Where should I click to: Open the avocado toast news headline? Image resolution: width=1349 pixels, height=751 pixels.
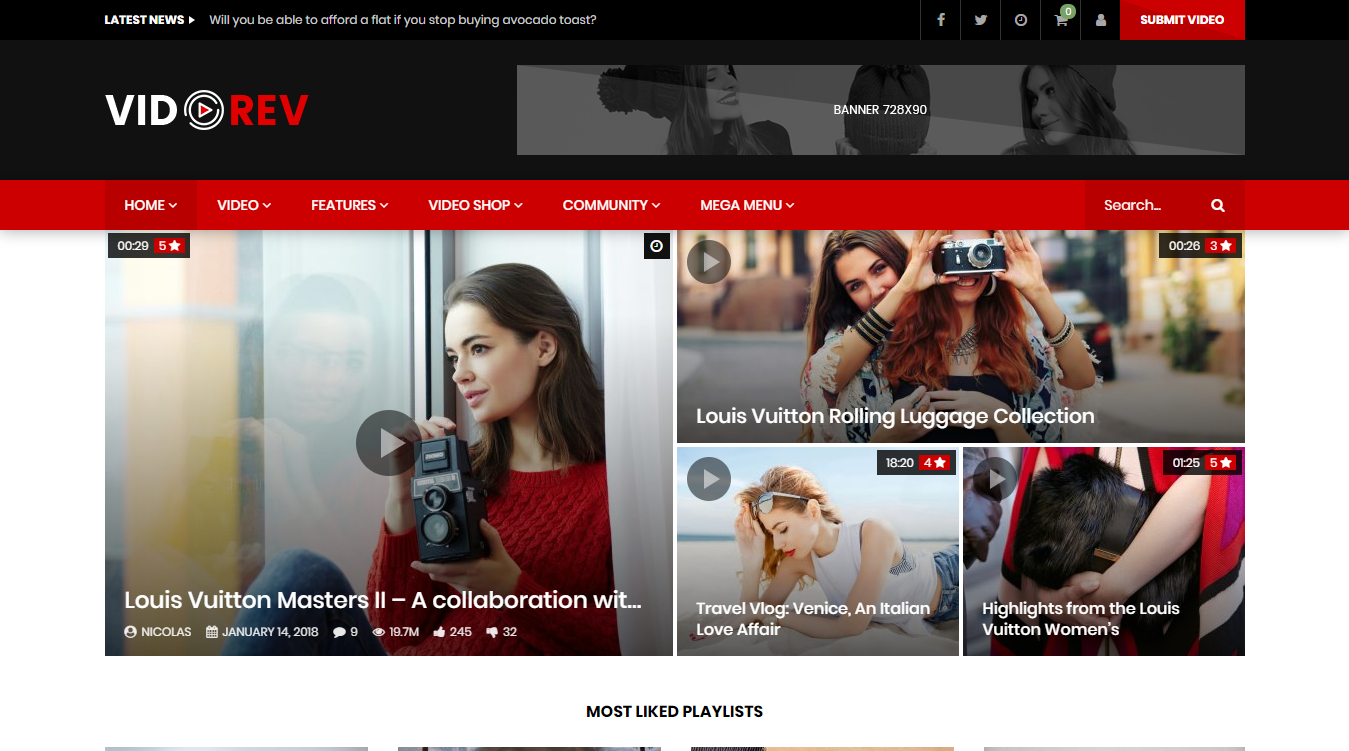pos(403,20)
